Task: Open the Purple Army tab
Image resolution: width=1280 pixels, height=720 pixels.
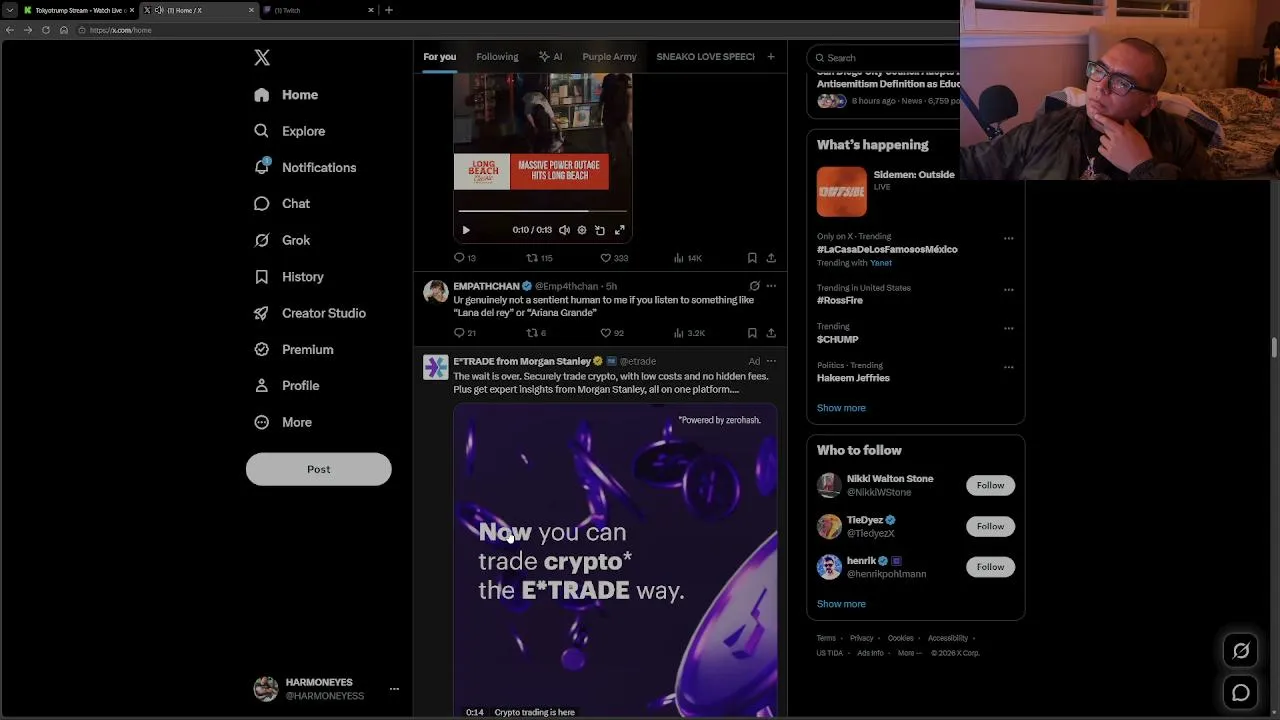Action: pos(609,57)
